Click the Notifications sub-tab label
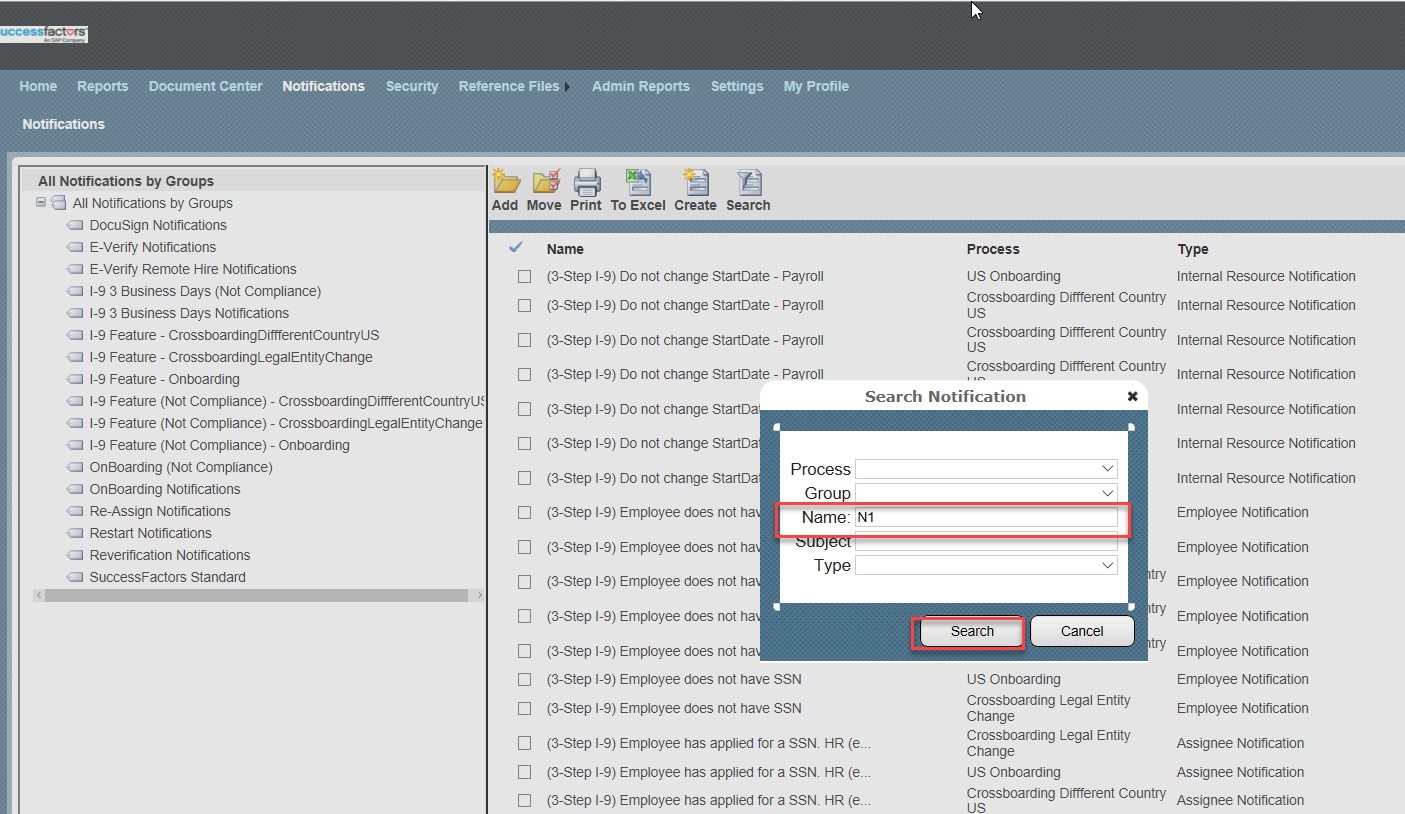 point(64,124)
